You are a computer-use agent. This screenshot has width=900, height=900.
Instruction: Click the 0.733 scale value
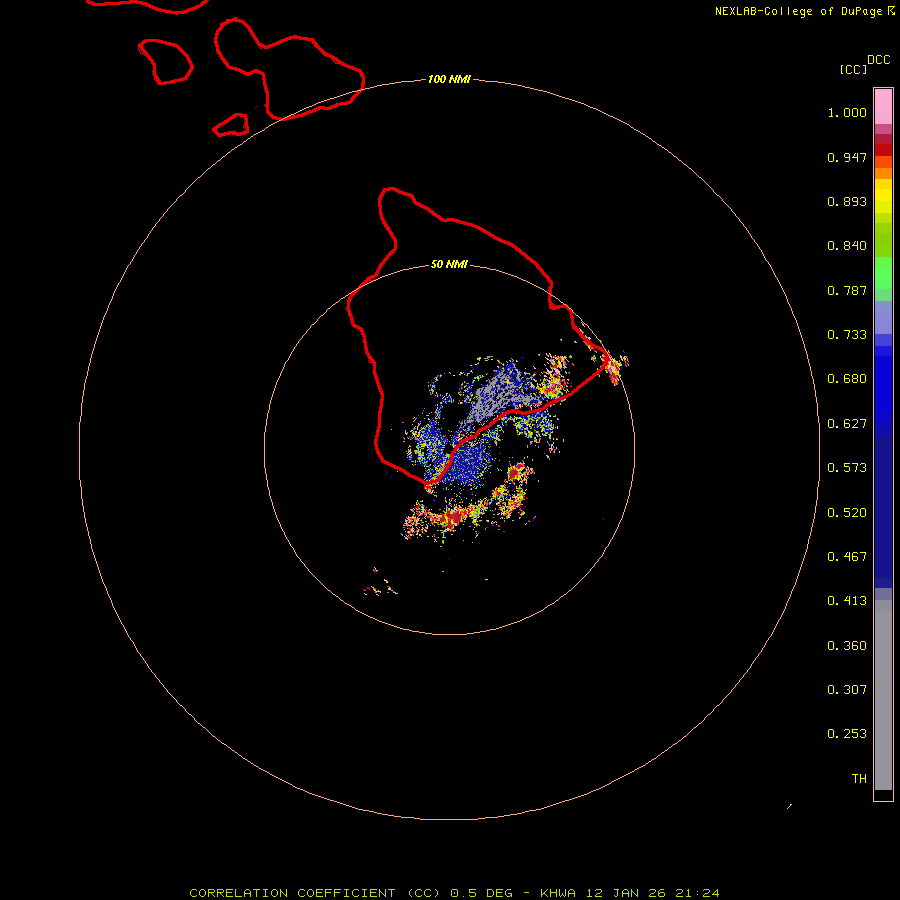pyautogui.click(x=847, y=335)
